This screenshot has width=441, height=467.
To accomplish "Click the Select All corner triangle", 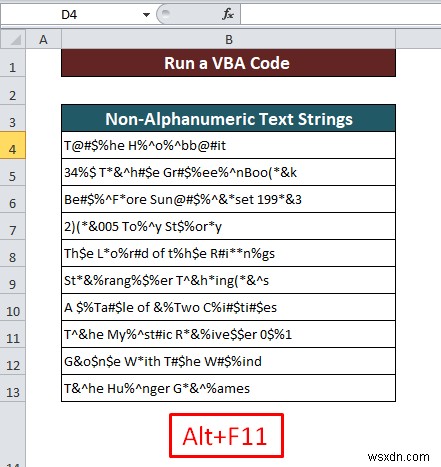I will [x=13, y=40].
